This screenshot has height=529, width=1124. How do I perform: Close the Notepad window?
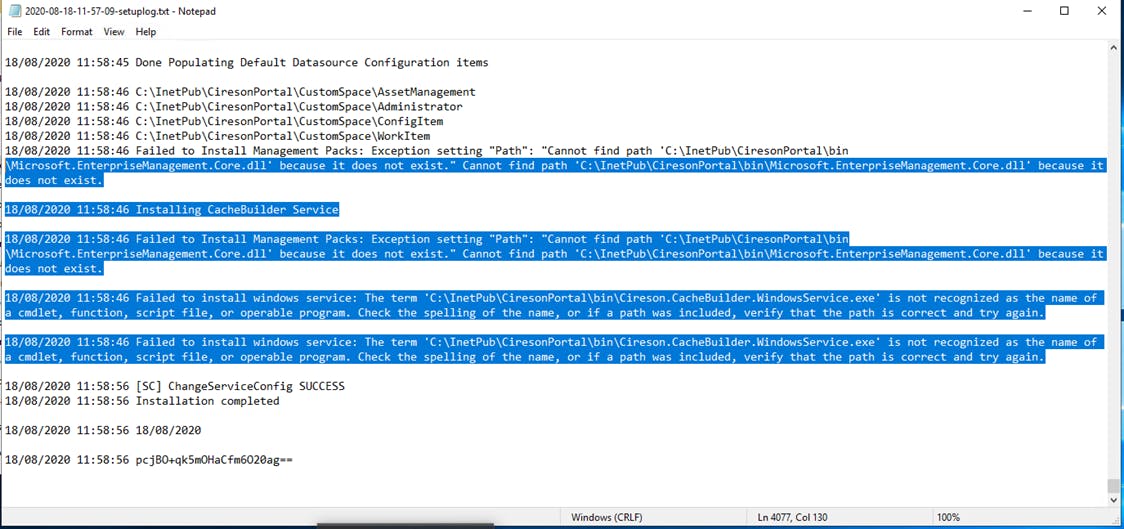[x=1102, y=11]
